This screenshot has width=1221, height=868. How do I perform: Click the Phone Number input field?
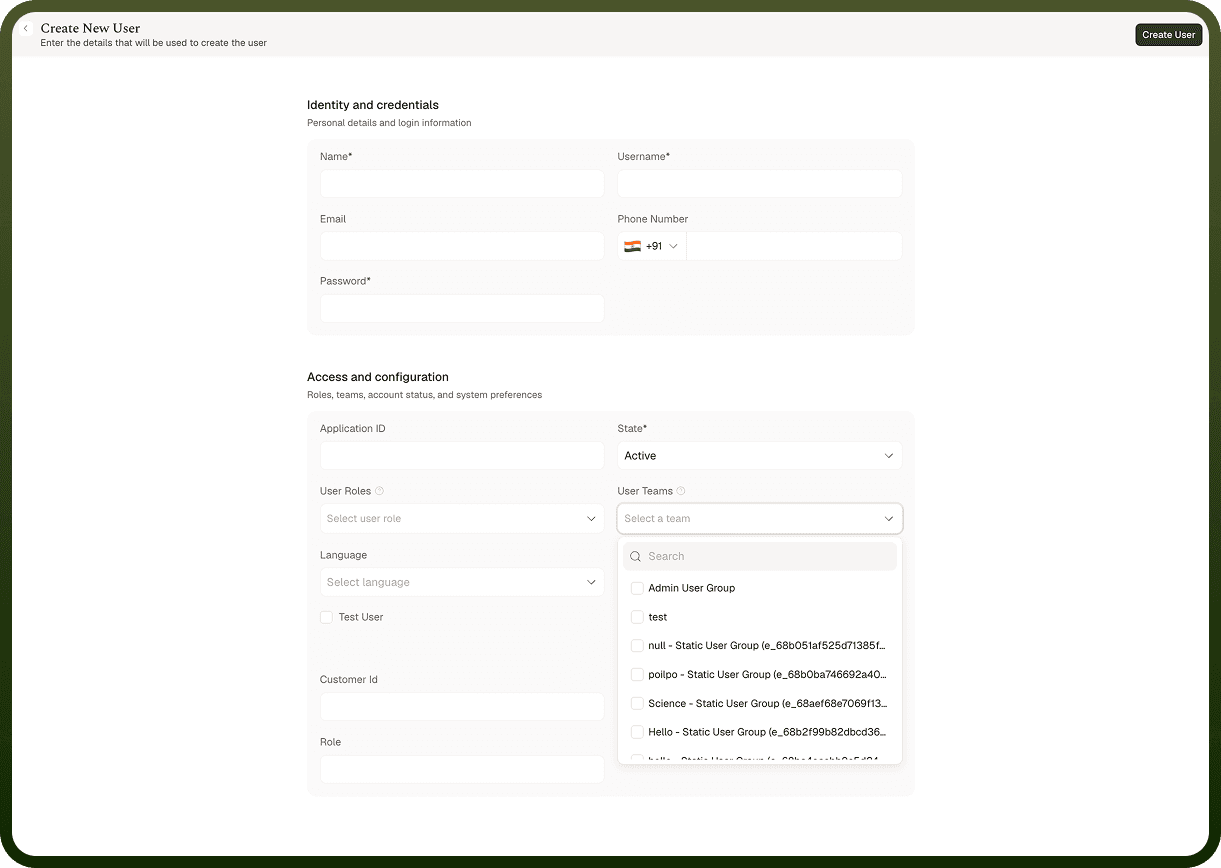[x=794, y=246]
